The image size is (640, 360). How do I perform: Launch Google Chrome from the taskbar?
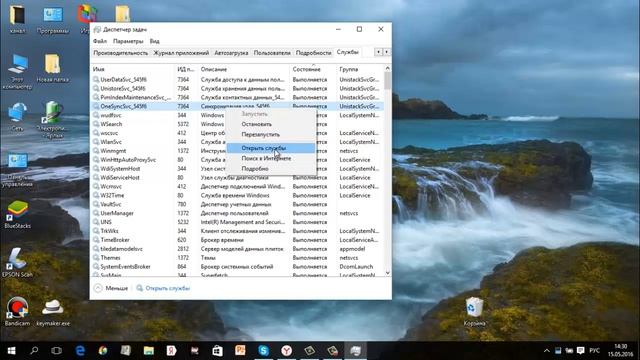pos(103,351)
